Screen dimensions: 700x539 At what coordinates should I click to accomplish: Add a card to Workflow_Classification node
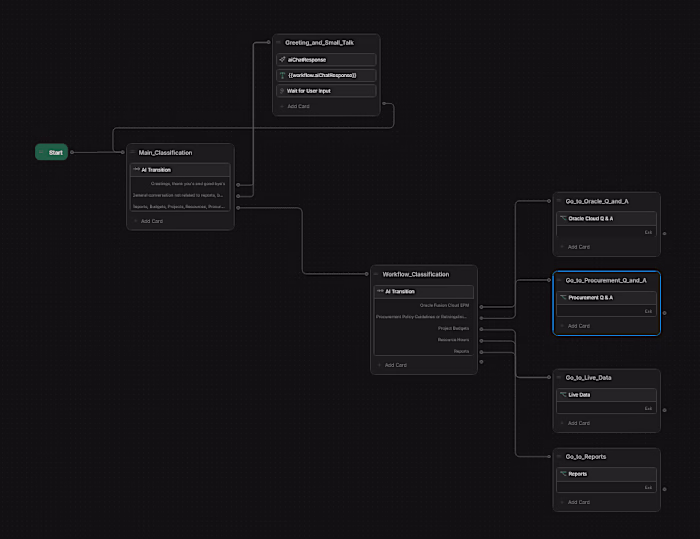(x=392, y=365)
